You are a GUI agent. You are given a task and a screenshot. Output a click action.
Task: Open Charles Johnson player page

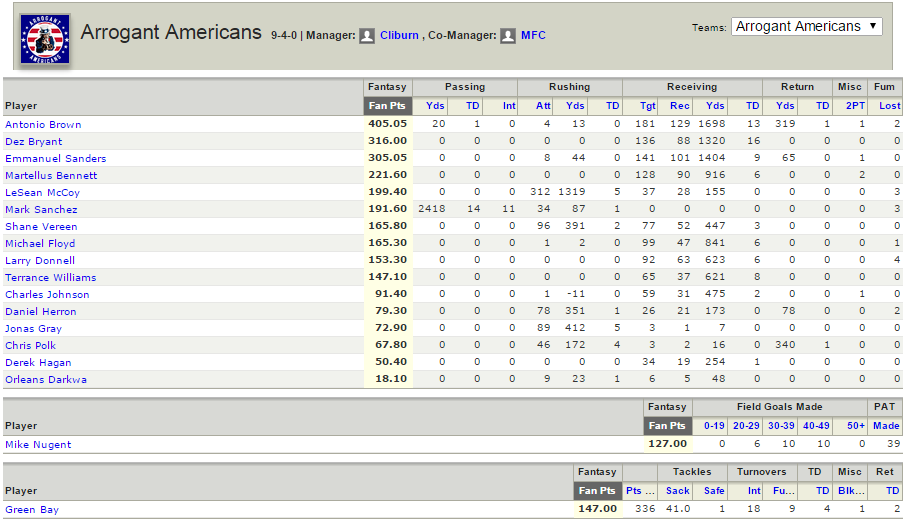(47, 295)
